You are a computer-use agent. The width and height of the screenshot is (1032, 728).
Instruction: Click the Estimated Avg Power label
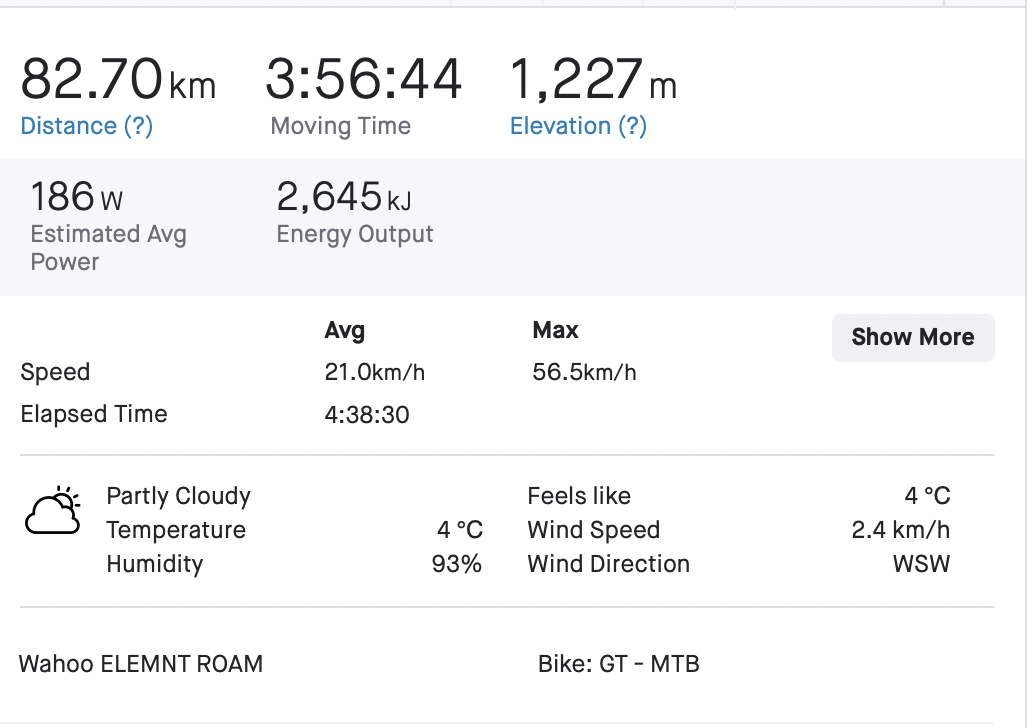pyautogui.click(x=109, y=247)
